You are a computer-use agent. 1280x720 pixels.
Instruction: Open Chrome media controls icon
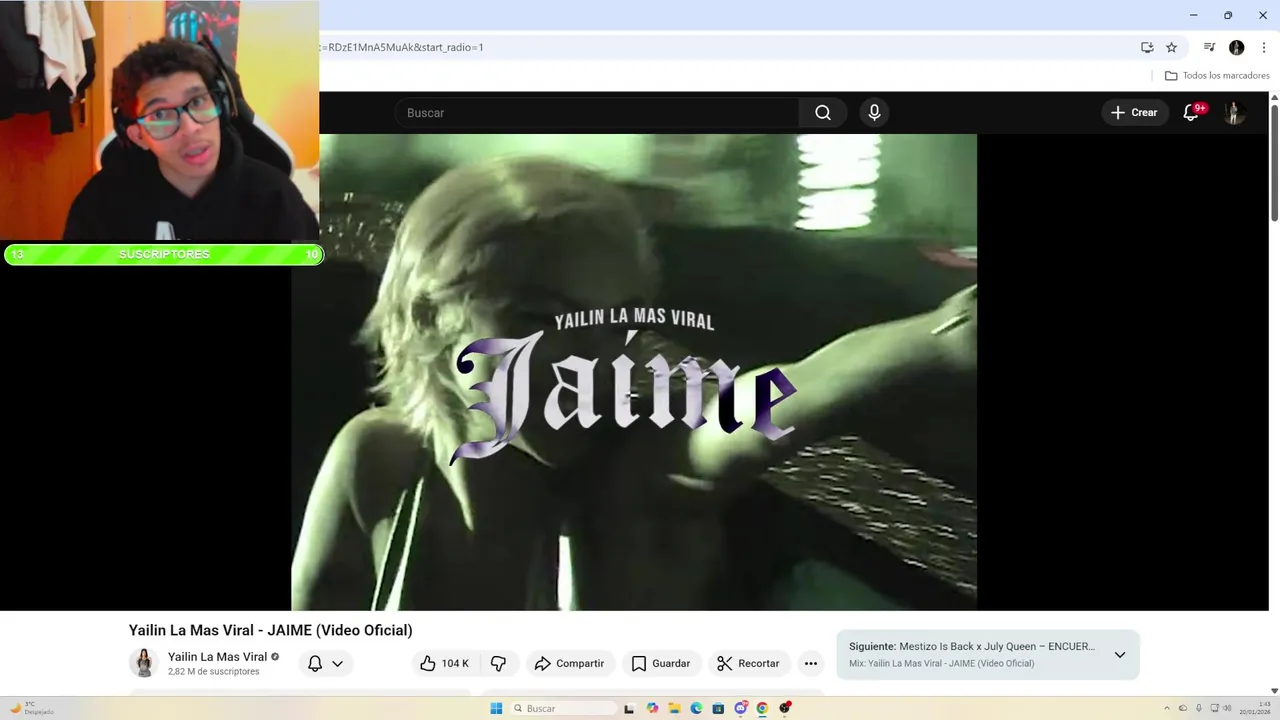tap(1209, 47)
